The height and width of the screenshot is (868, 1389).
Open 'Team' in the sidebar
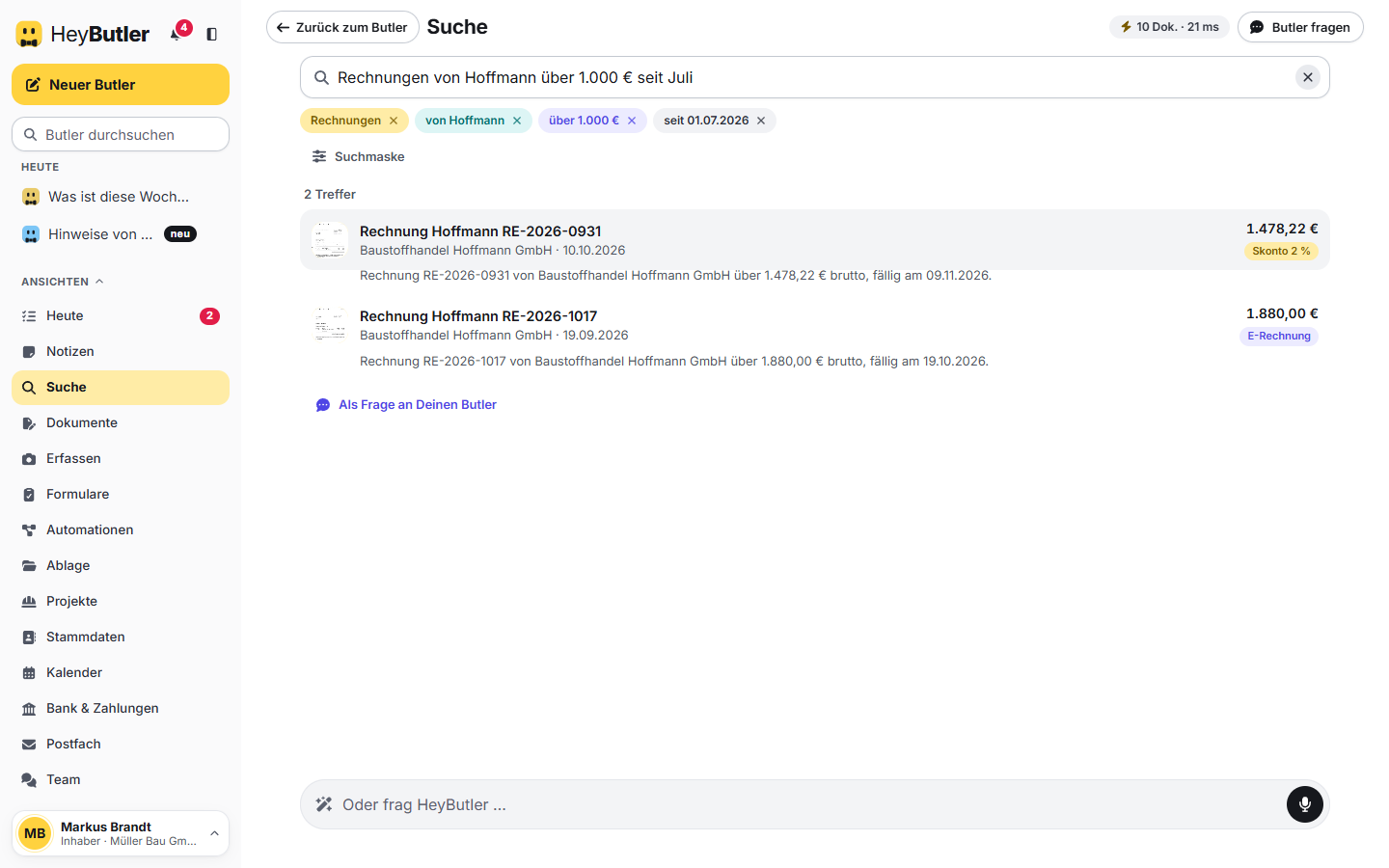[121, 780]
